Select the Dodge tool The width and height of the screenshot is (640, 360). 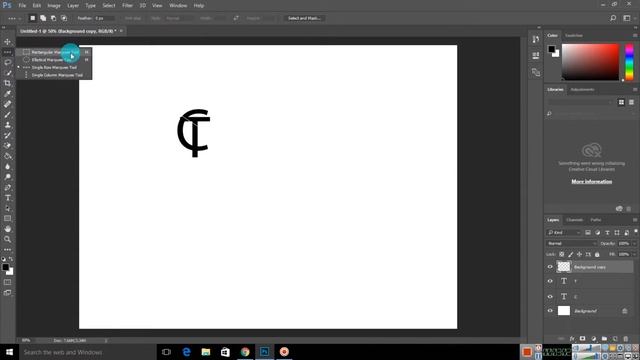7,177
